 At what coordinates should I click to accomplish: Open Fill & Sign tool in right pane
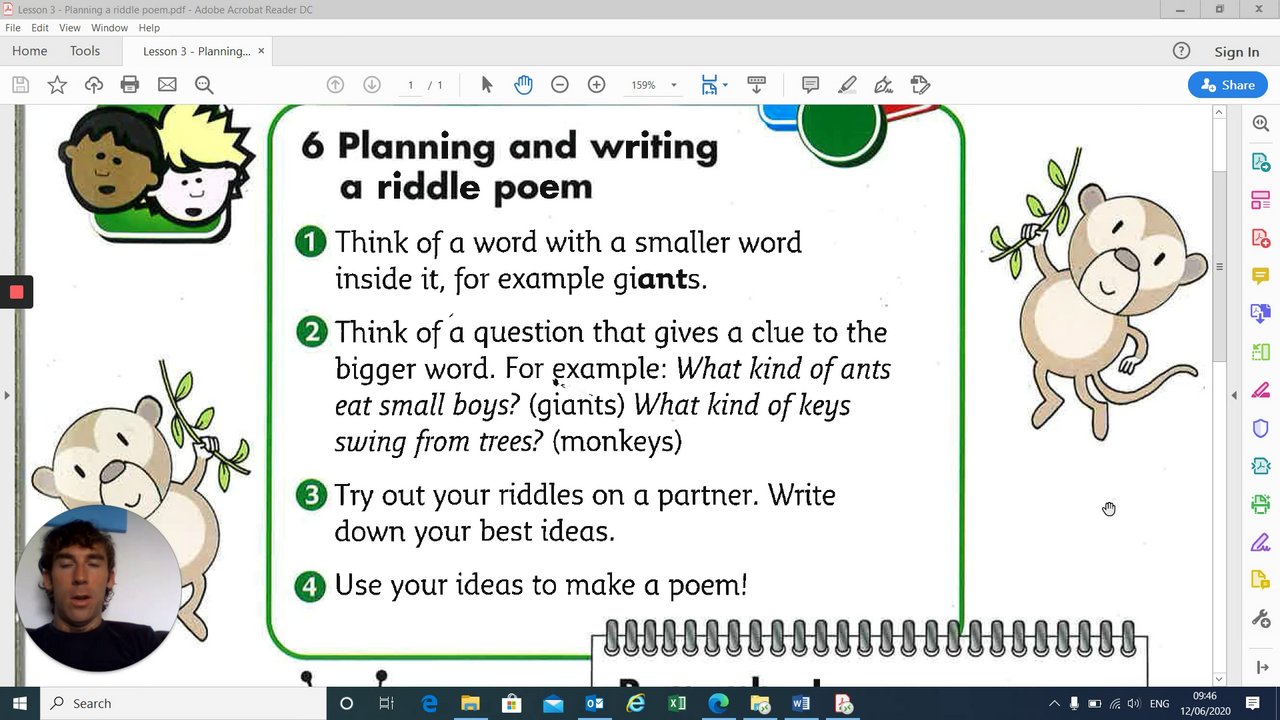pos(1260,543)
